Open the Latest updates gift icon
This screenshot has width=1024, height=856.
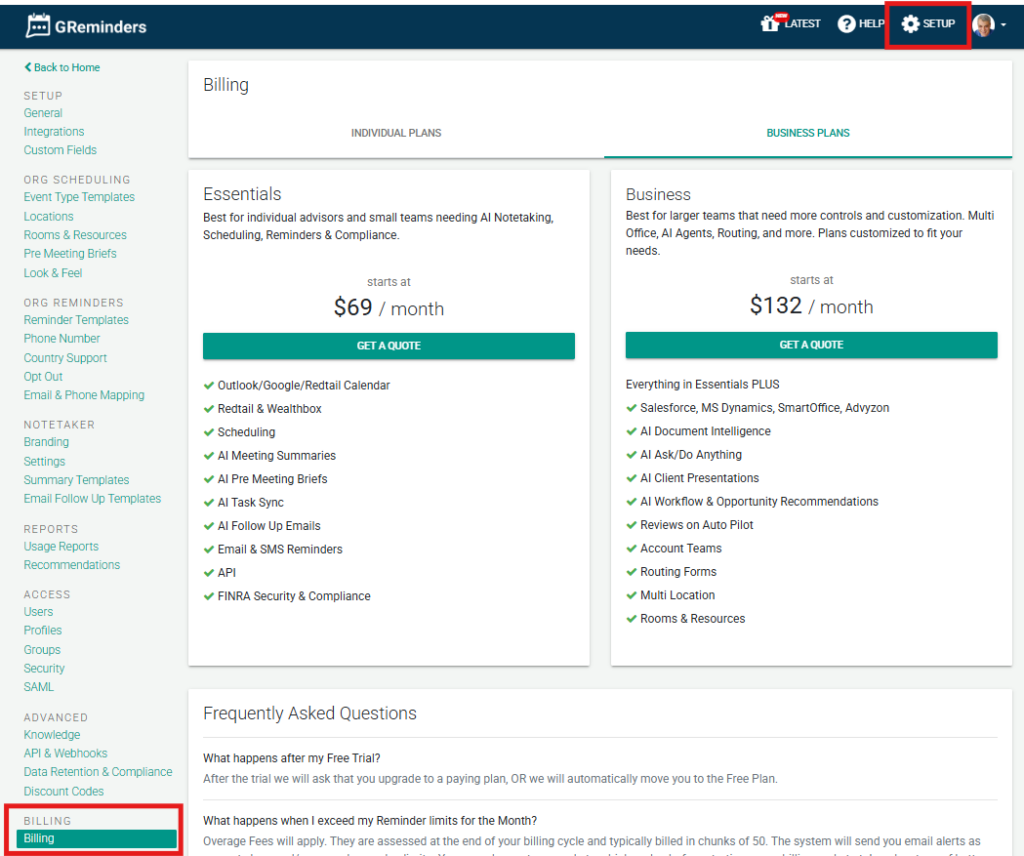770,24
